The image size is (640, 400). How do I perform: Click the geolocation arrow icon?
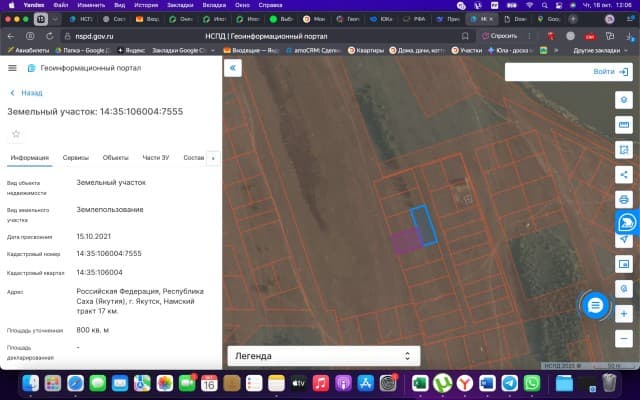coord(624,240)
